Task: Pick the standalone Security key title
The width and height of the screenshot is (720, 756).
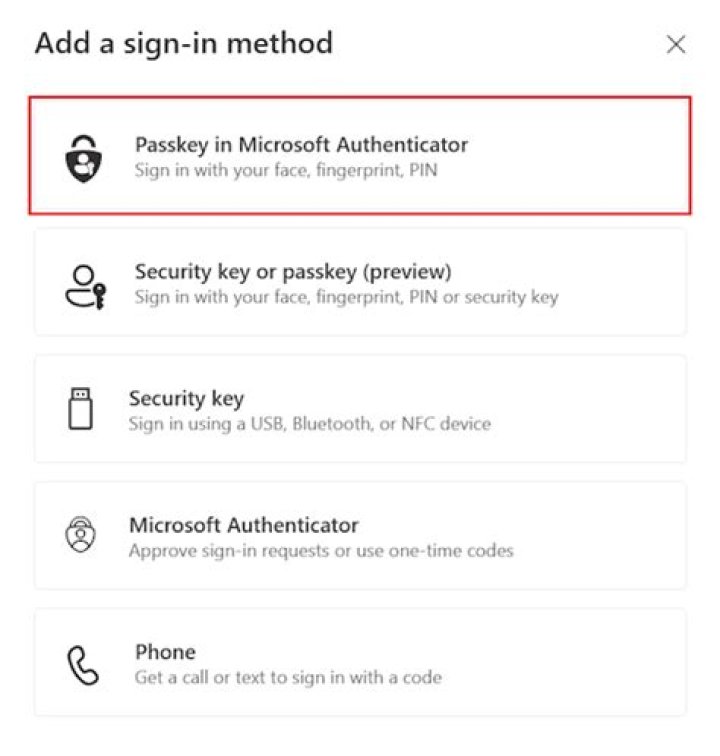Action: click(x=186, y=399)
